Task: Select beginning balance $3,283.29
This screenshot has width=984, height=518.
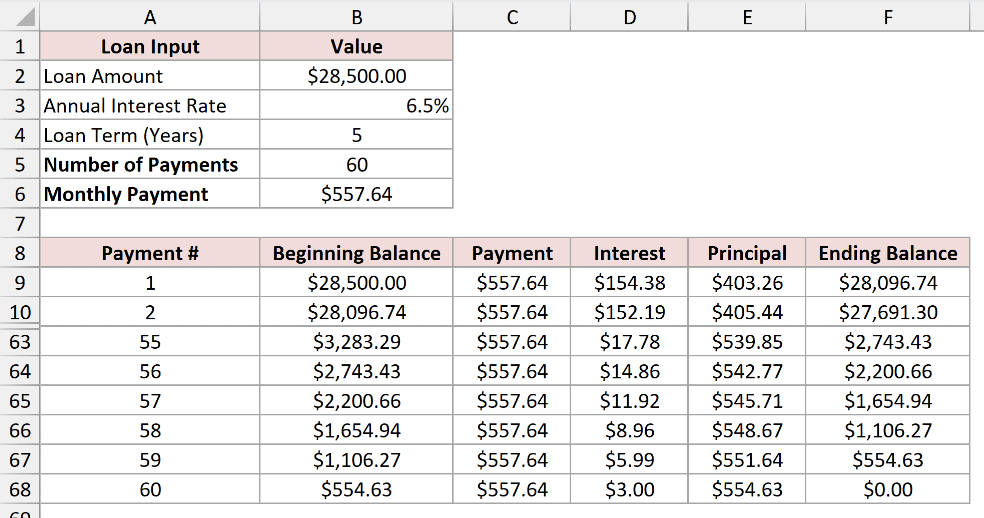Action: pos(356,342)
